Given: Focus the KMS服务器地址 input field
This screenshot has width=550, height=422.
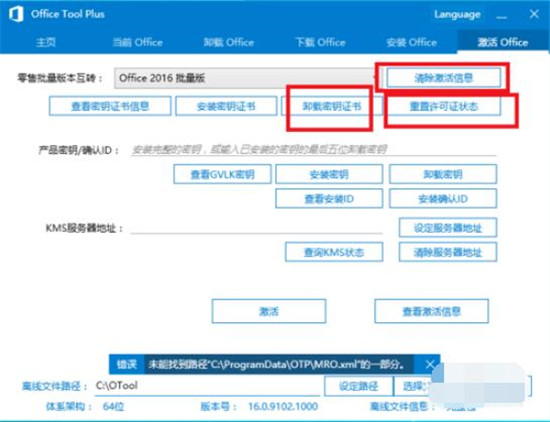Looking at the screenshot, I should pyautogui.click(x=256, y=227).
